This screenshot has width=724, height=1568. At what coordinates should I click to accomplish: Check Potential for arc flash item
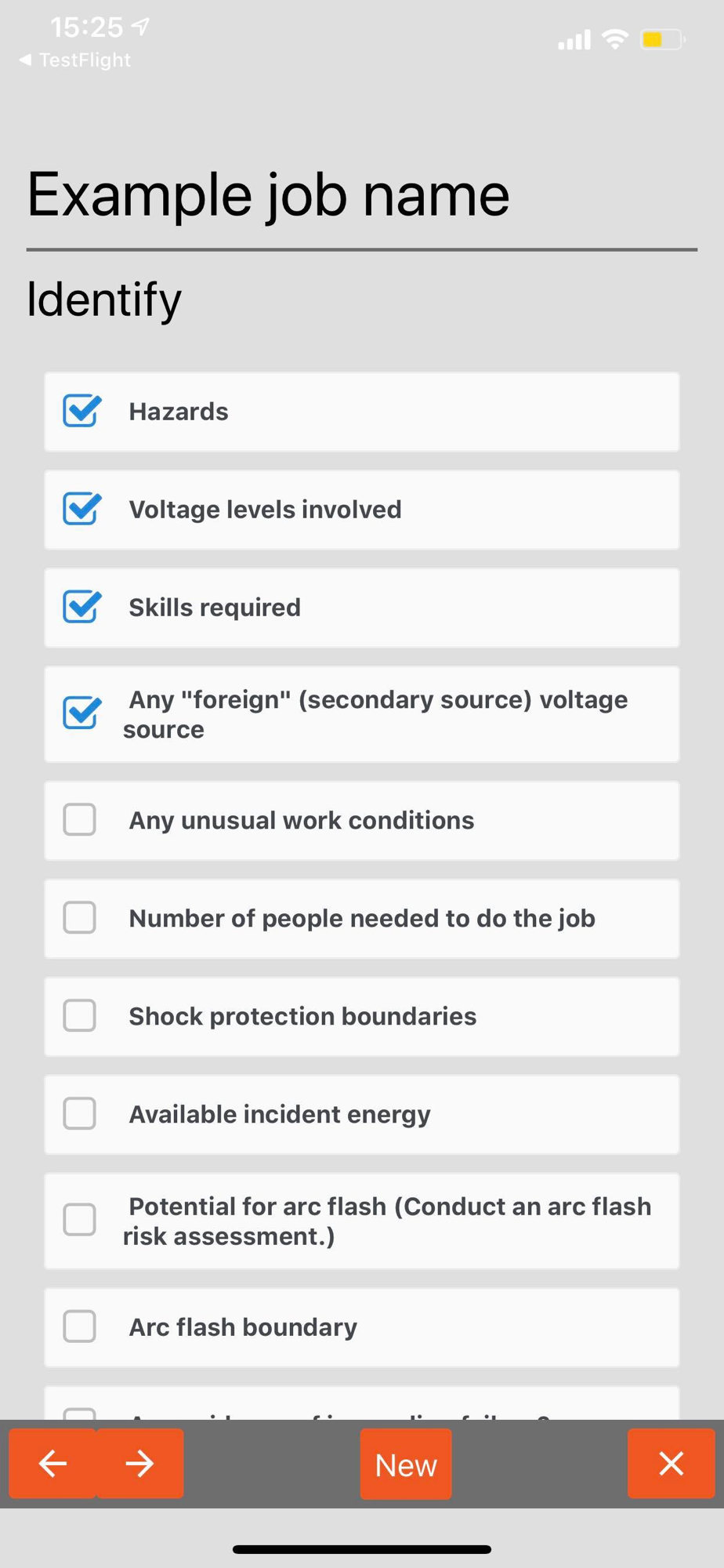pyautogui.click(x=80, y=1220)
